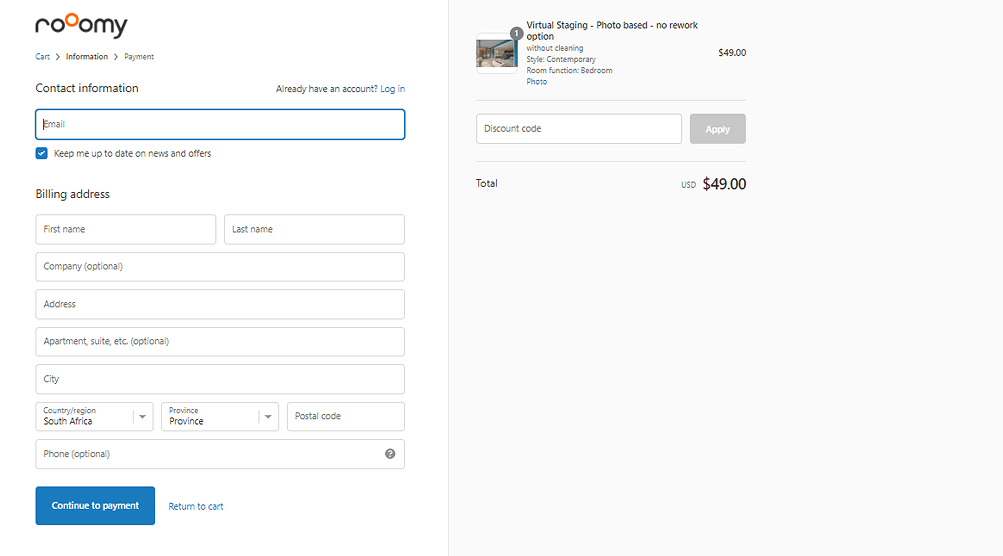Select the First name input

coord(125,229)
